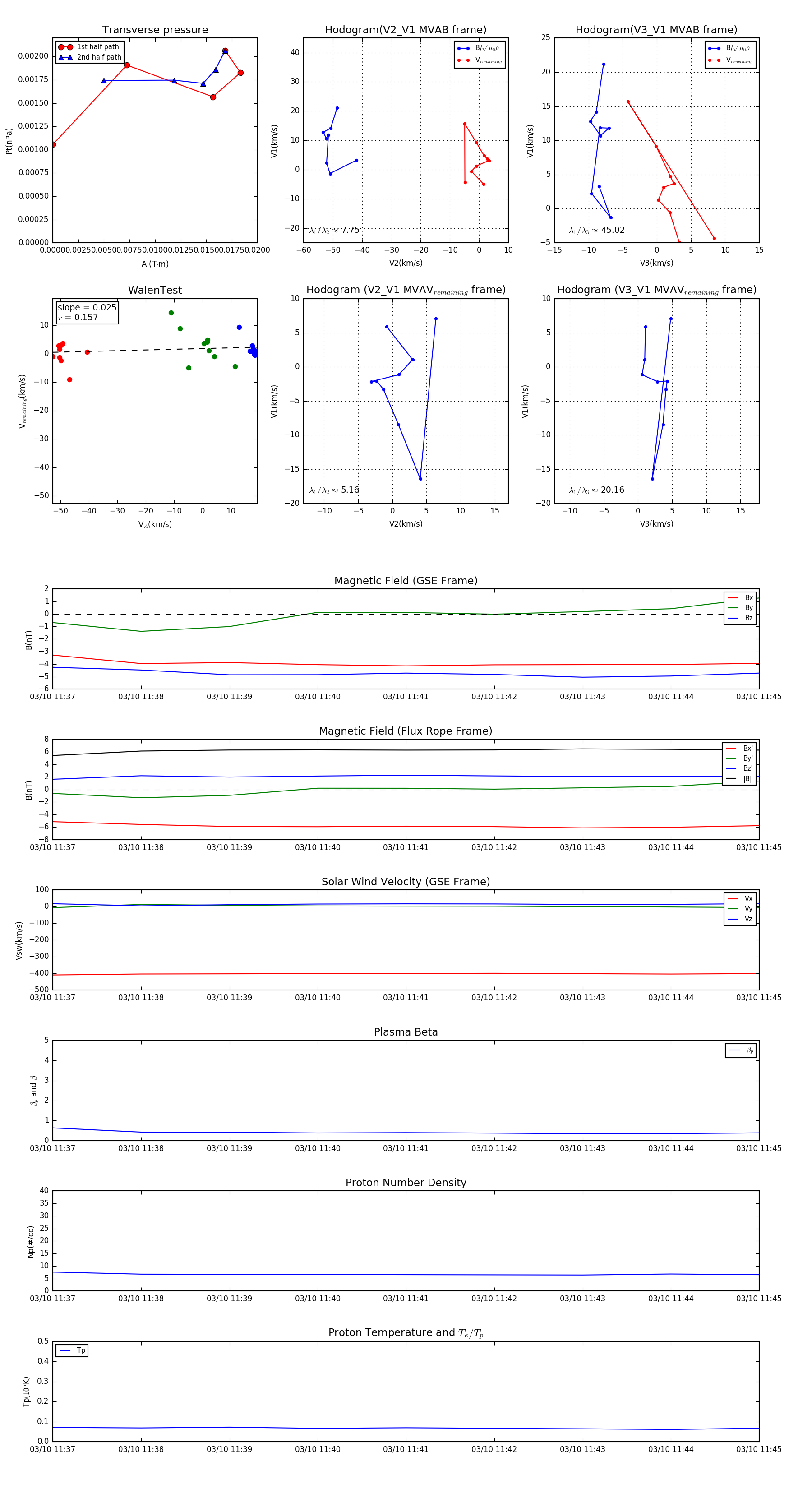Click the "Vsw(km/s)" y-axis label
This screenshot has width=812, height=1489.
click(18, 940)
